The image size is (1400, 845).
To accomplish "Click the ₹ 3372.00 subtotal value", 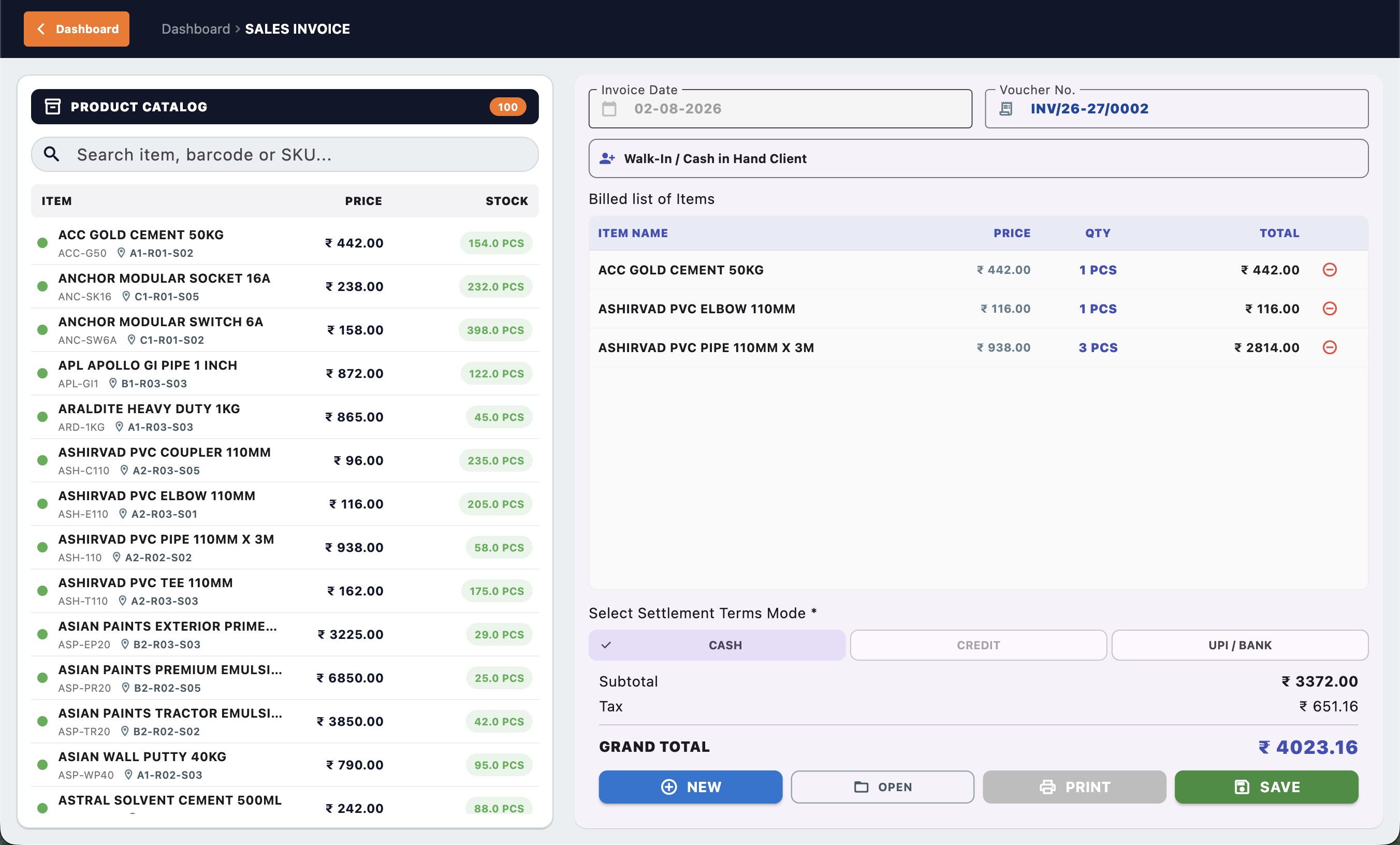I will (1319, 681).
